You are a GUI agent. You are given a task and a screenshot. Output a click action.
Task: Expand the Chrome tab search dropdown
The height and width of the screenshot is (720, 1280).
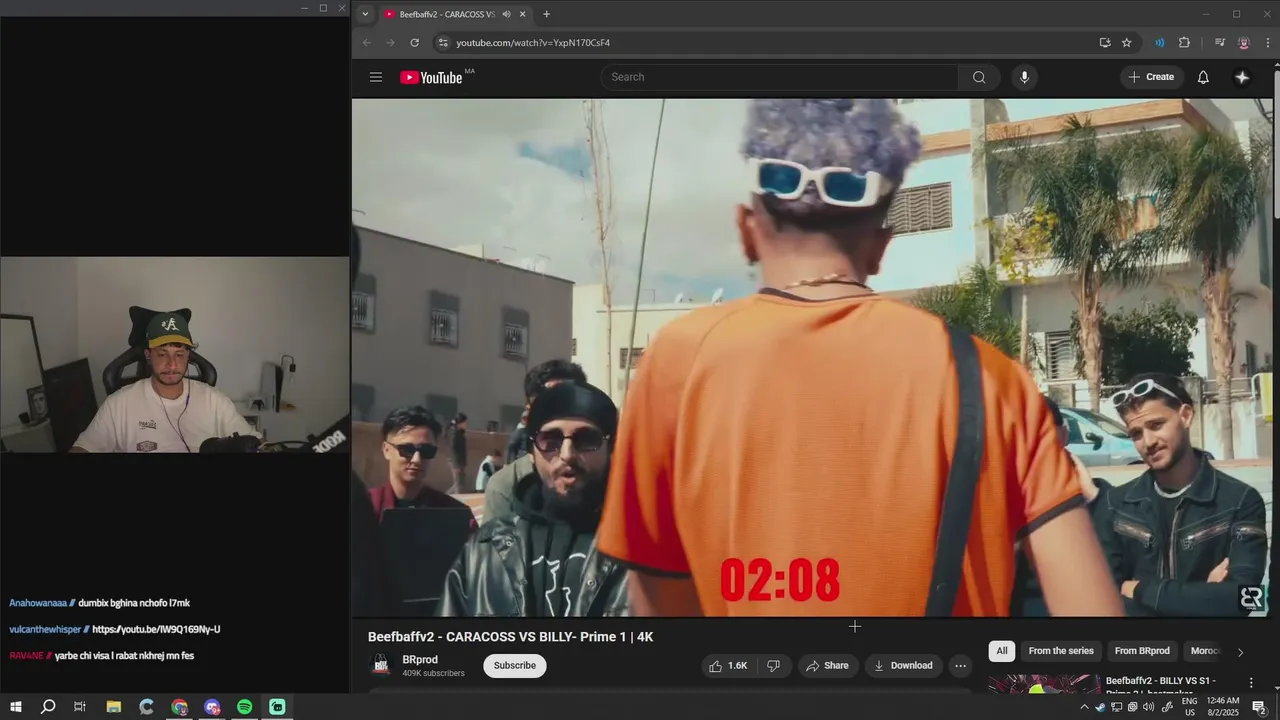pos(365,14)
